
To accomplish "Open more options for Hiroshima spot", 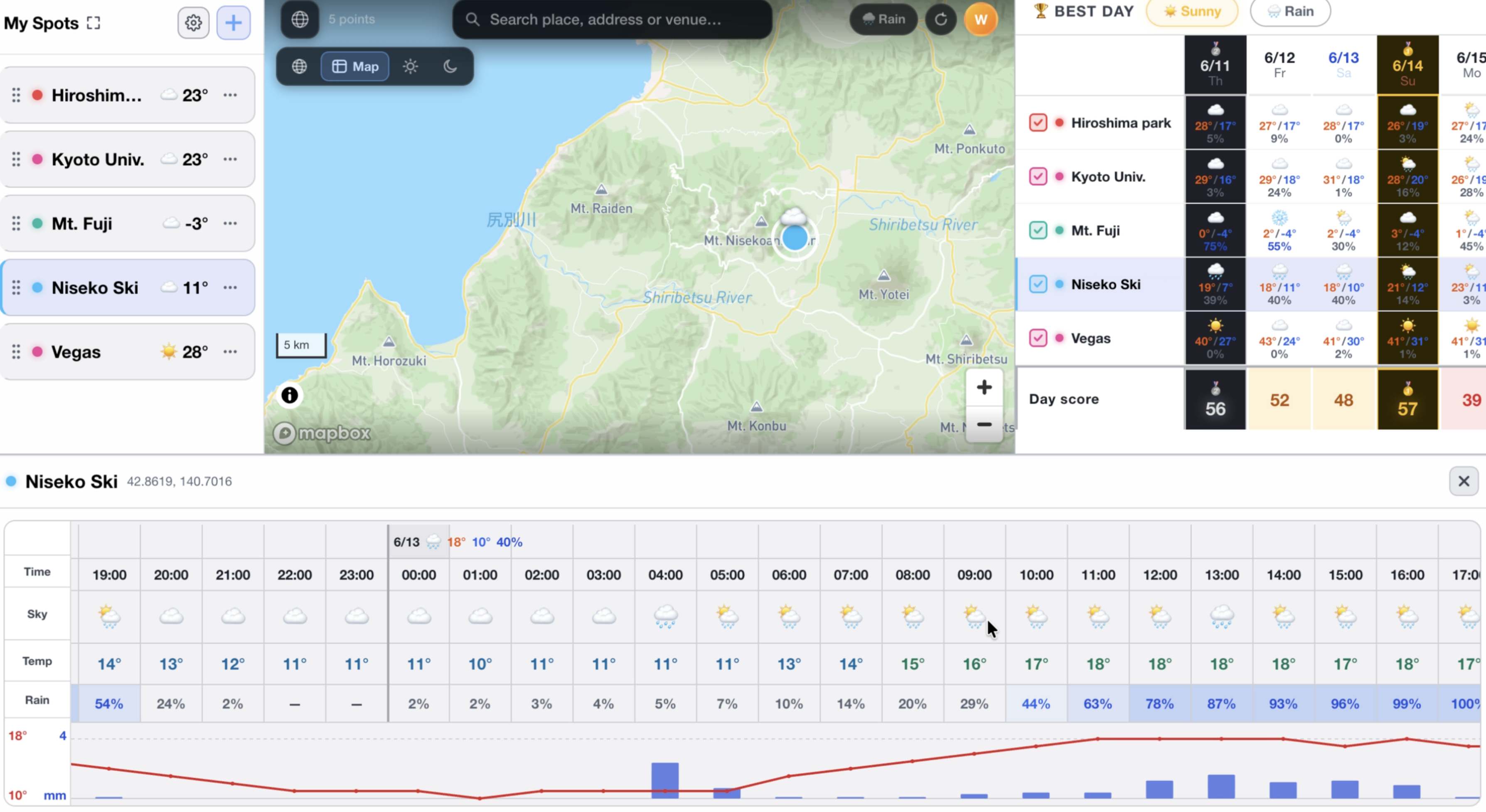I will point(230,95).
